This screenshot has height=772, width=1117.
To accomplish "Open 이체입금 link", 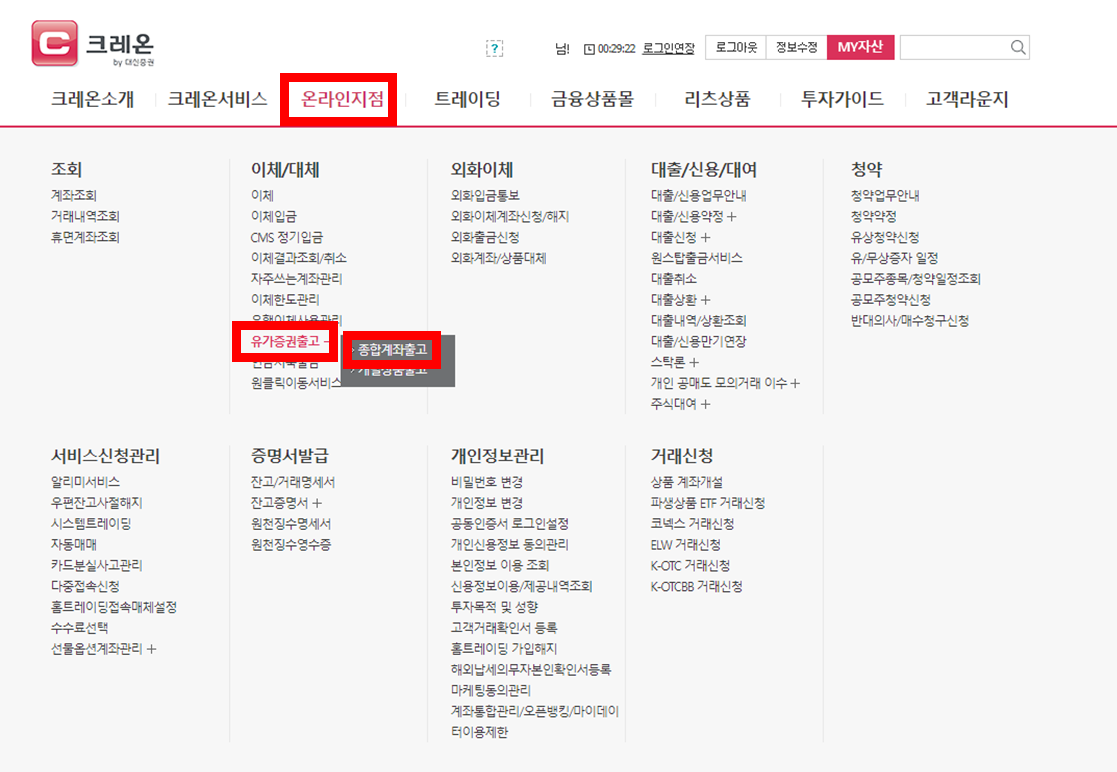I will (274, 217).
